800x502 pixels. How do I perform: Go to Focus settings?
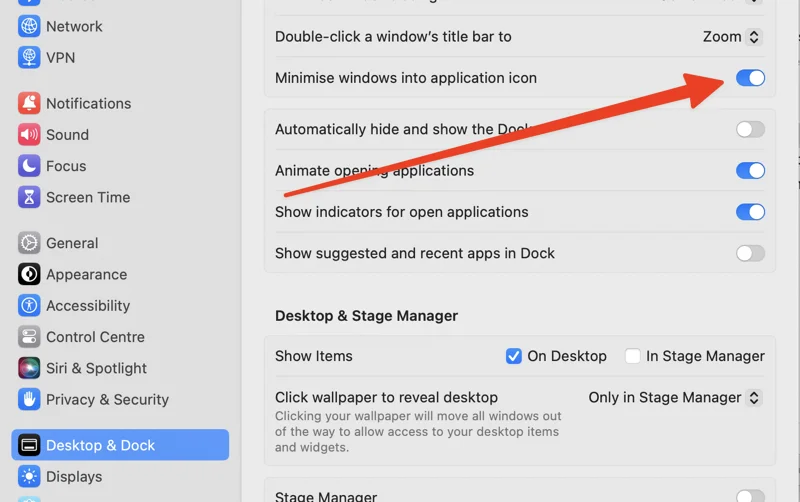point(66,166)
